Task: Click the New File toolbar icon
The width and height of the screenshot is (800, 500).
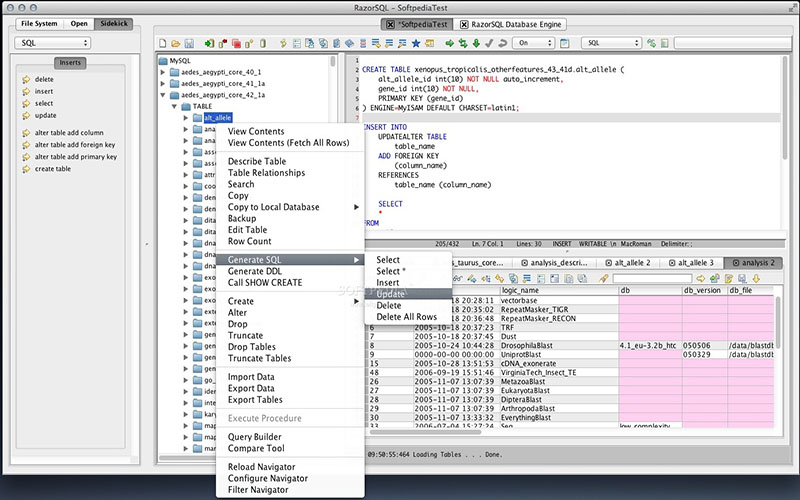Action: point(162,43)
